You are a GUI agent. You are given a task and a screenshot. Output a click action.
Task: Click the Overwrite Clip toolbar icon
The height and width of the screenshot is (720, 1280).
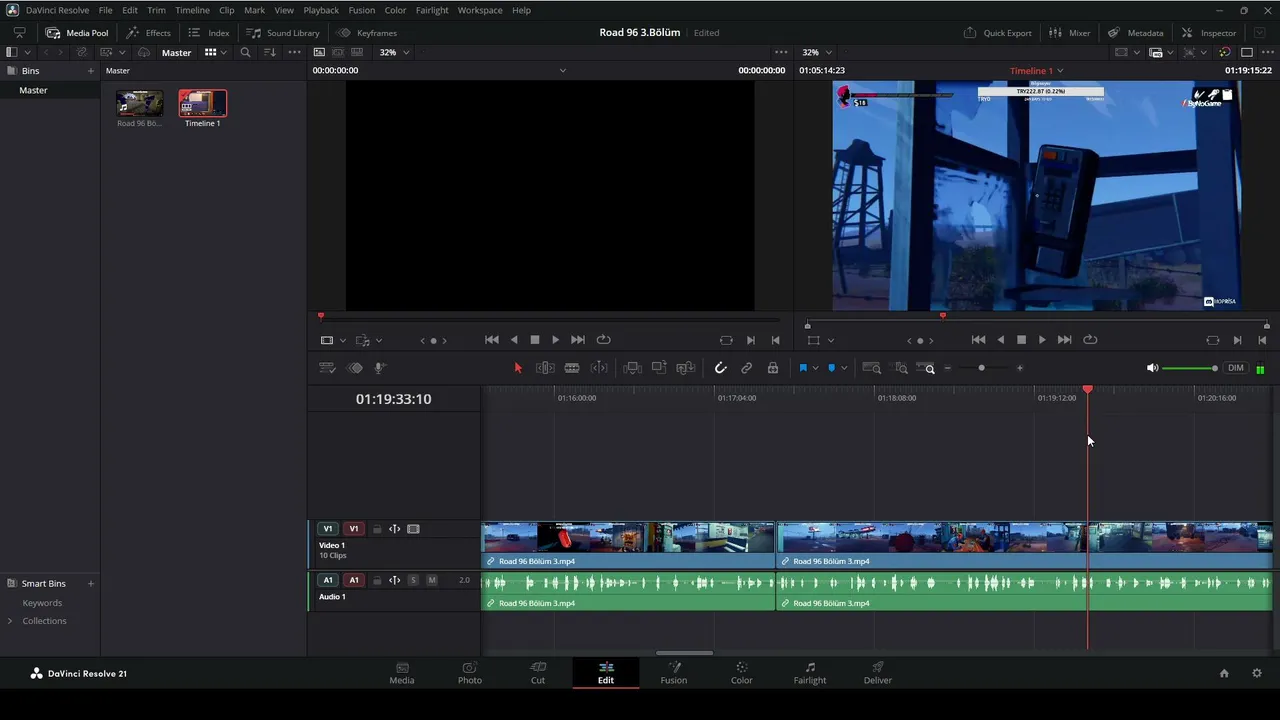coord(659,368)
